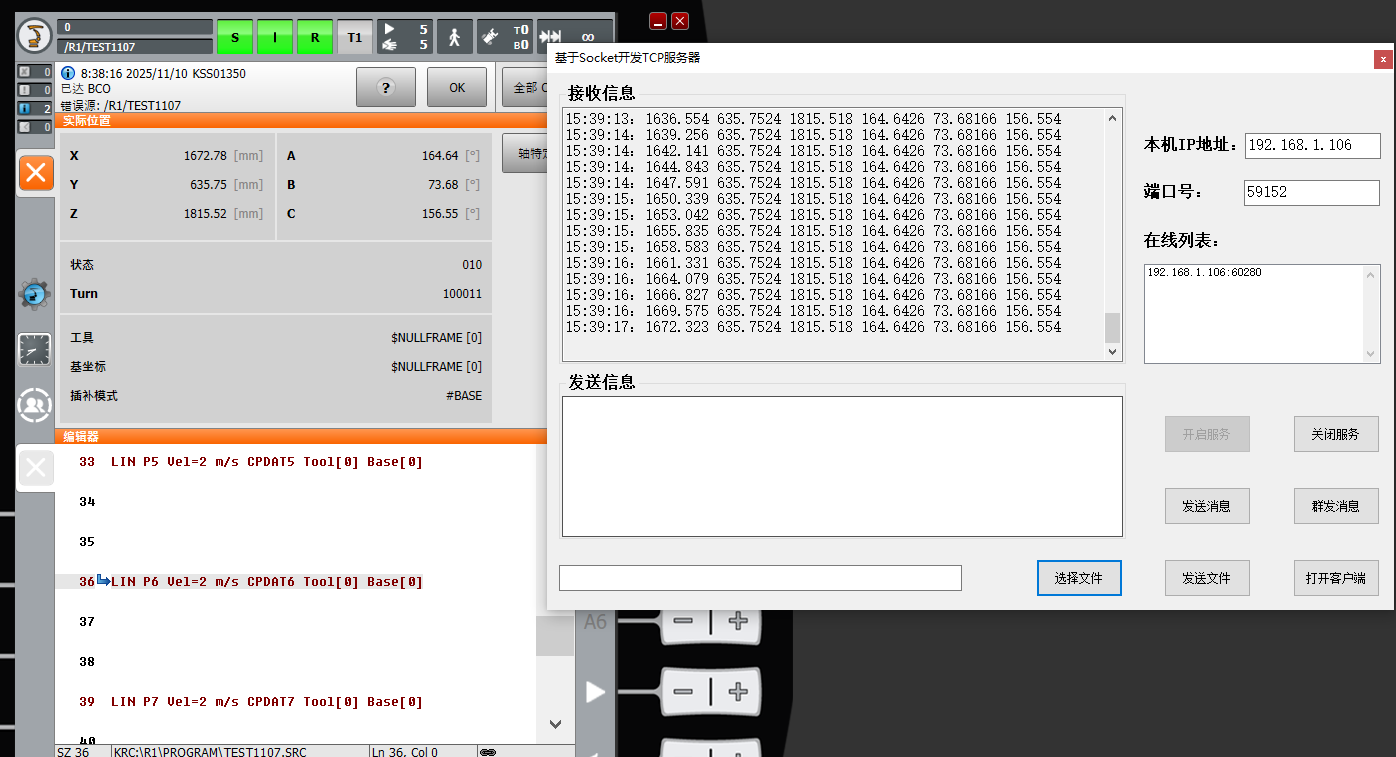This screenshot has width=1396, height=757.
Task: Click the received-info scrollbar up arrow
Action: (x=1112, y=118)
